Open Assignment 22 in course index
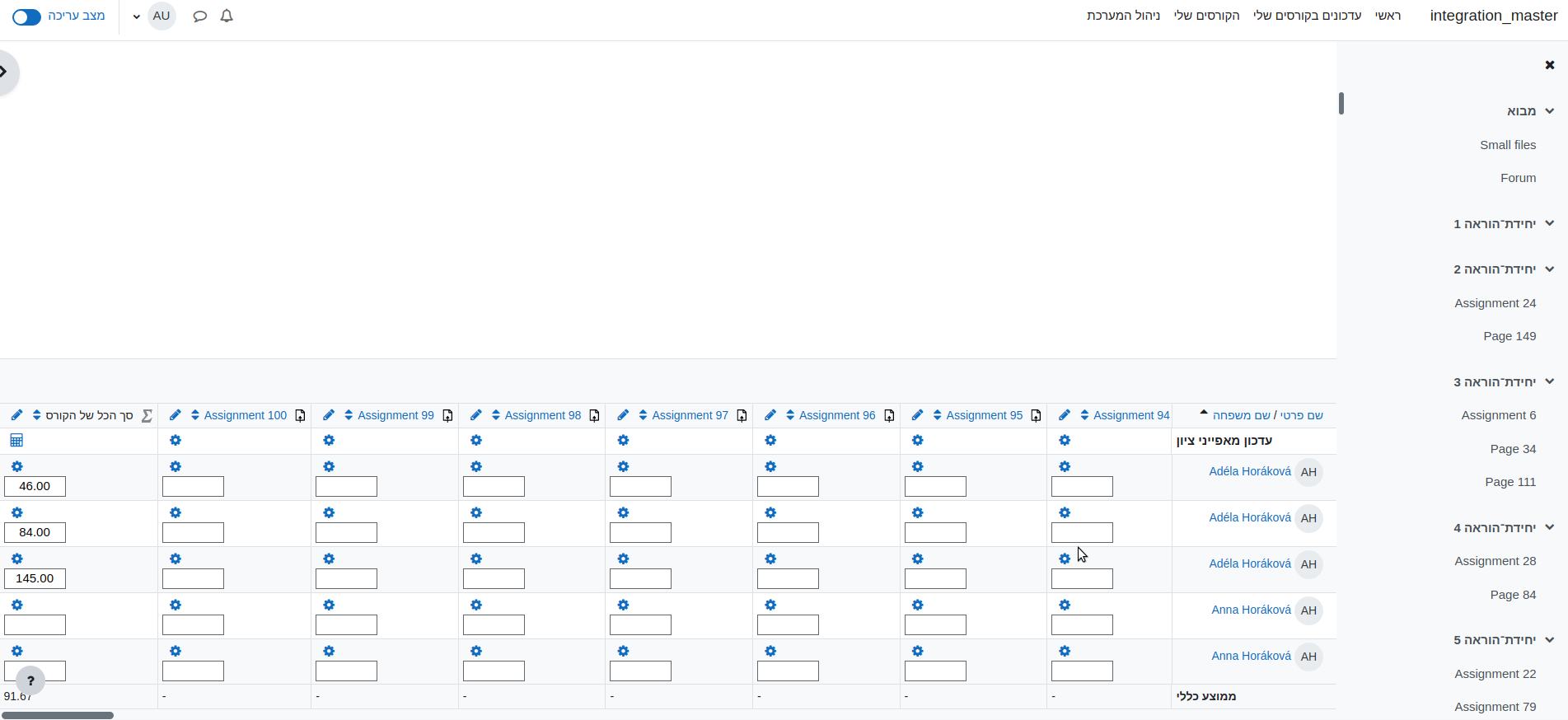1568x720 pixels. click(1495, 674)
